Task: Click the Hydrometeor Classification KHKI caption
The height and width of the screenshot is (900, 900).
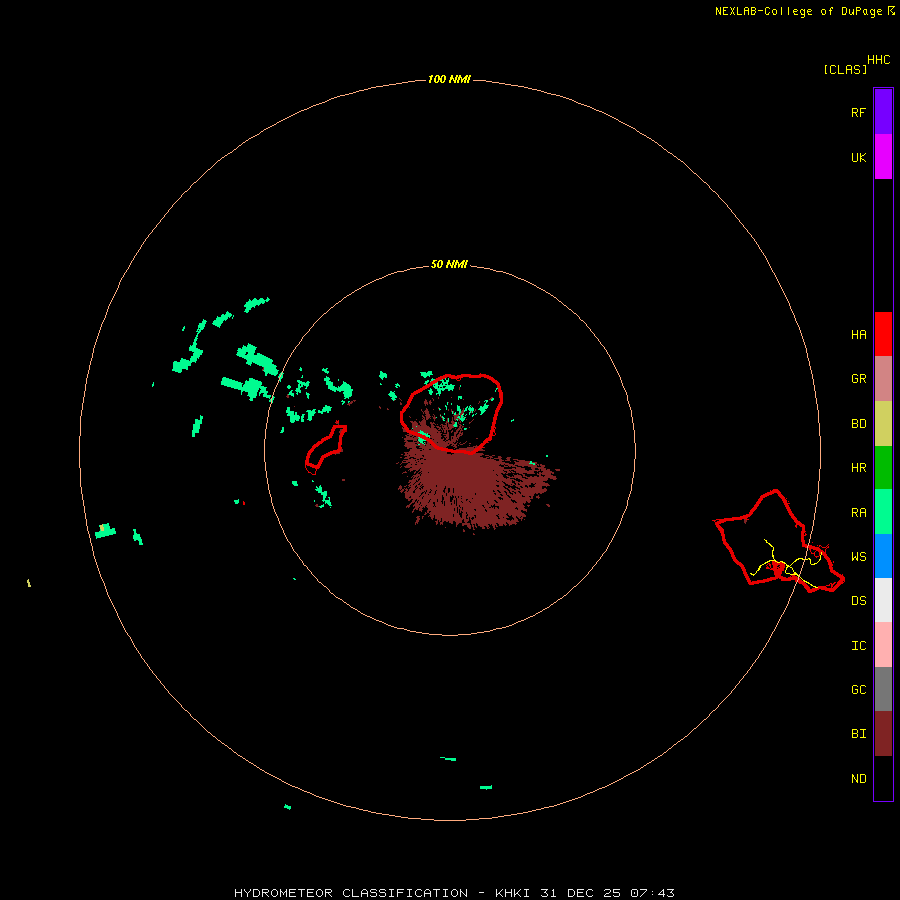Action: point(454,893)
